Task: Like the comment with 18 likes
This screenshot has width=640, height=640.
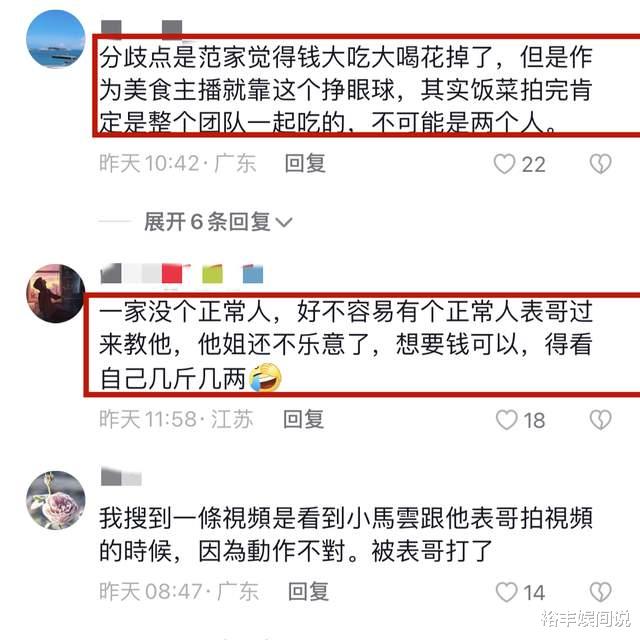Action: tap(507, 420)
